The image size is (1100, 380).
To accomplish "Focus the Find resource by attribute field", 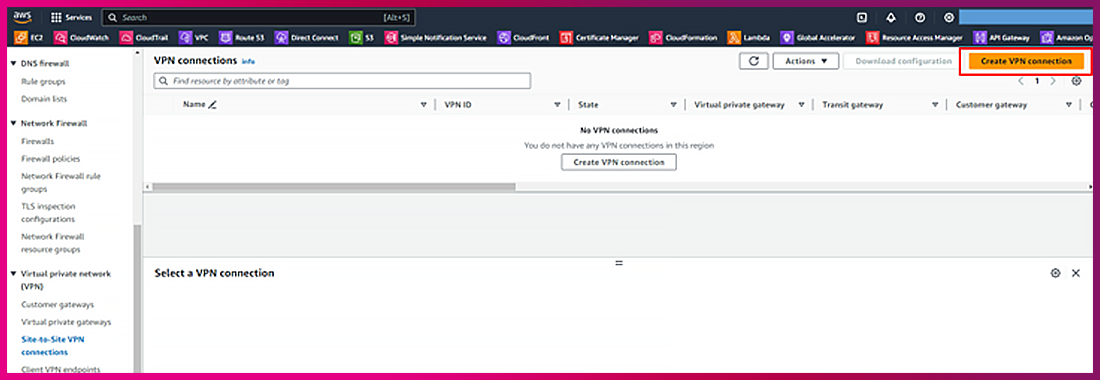I will pos(342,81).
